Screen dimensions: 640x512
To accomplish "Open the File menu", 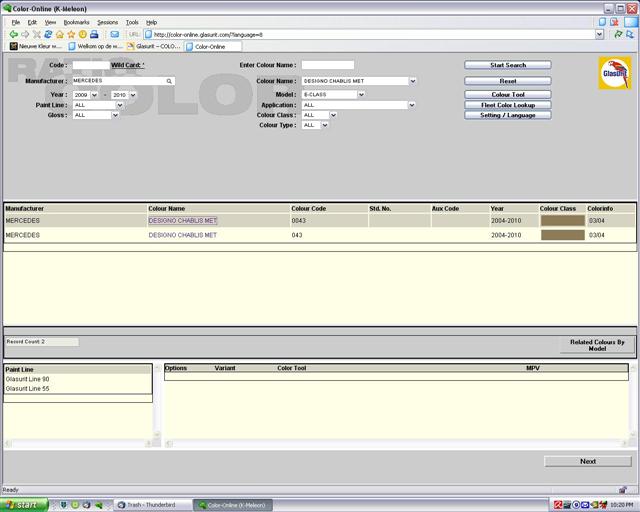I will [16, 22].
